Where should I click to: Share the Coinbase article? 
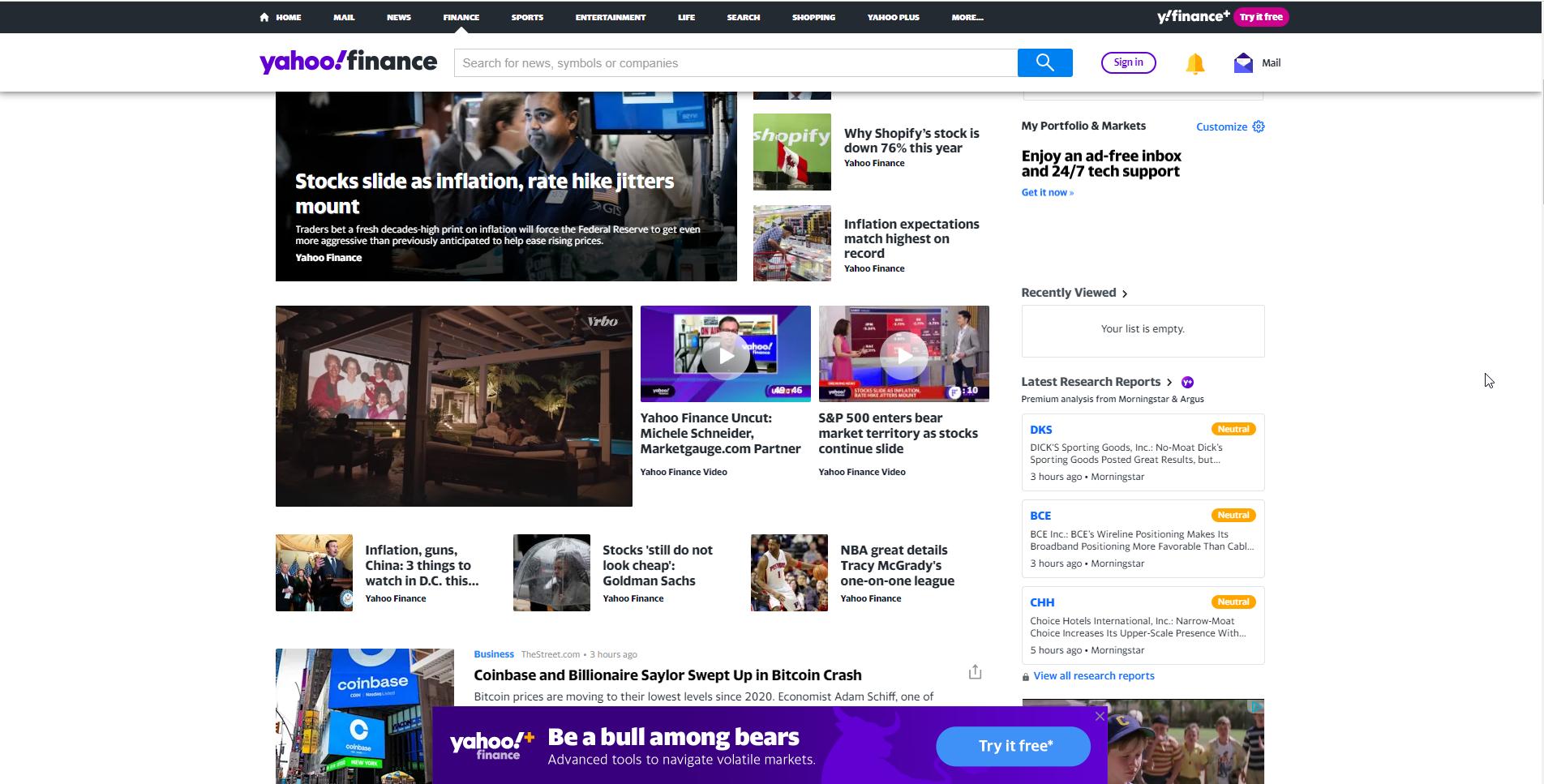point(975,672)
